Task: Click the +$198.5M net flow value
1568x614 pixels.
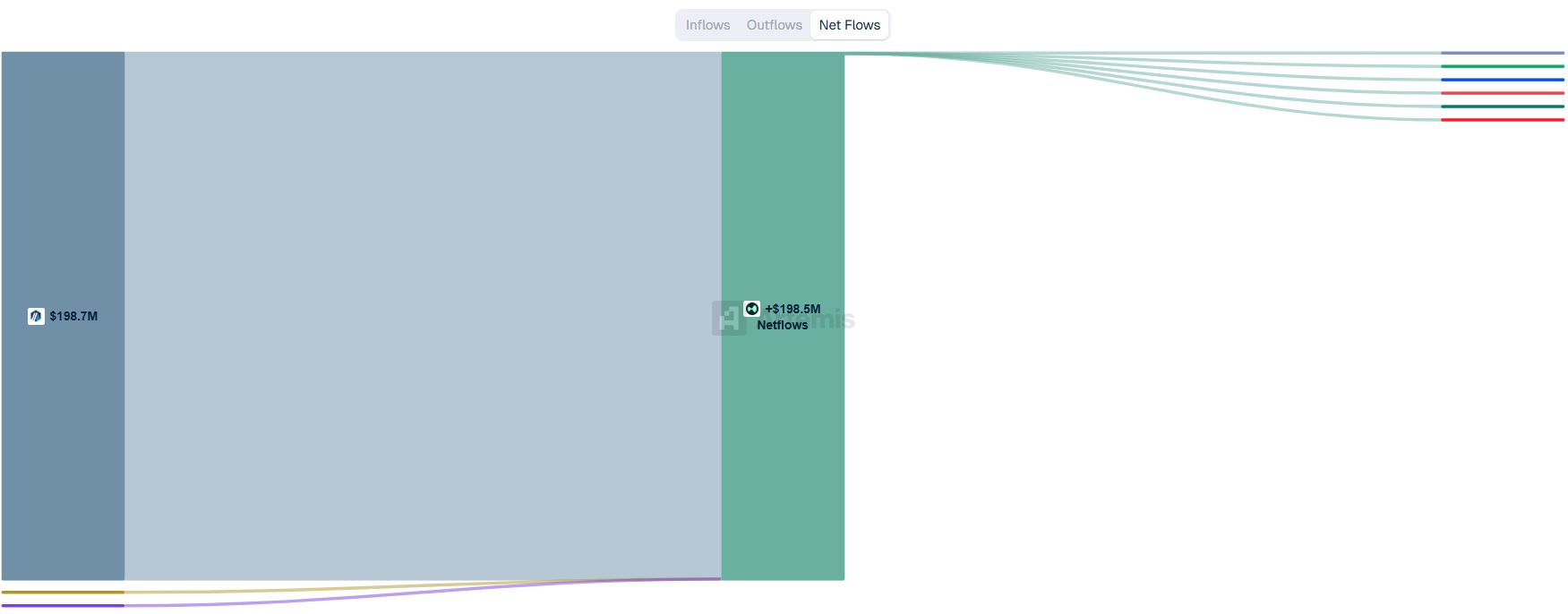Action: click(793, 309)
